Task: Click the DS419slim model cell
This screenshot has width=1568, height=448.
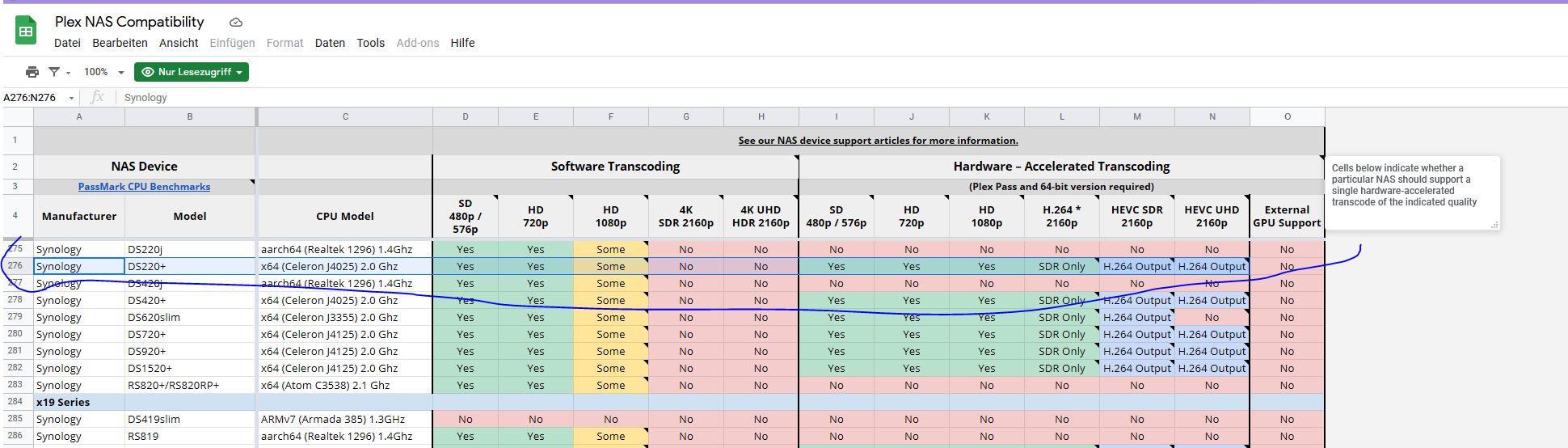Action: coord(190,419)
